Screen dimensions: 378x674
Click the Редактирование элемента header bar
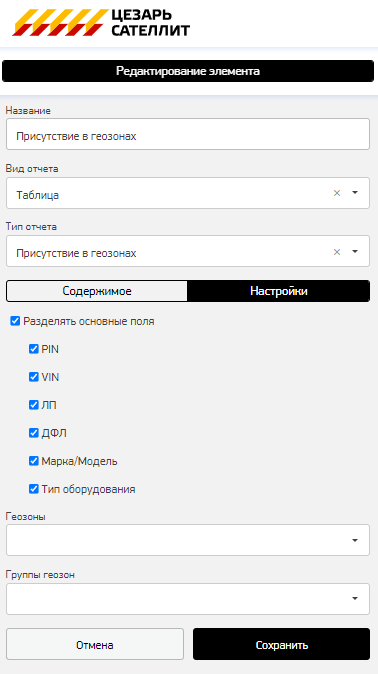pos(188,71)
